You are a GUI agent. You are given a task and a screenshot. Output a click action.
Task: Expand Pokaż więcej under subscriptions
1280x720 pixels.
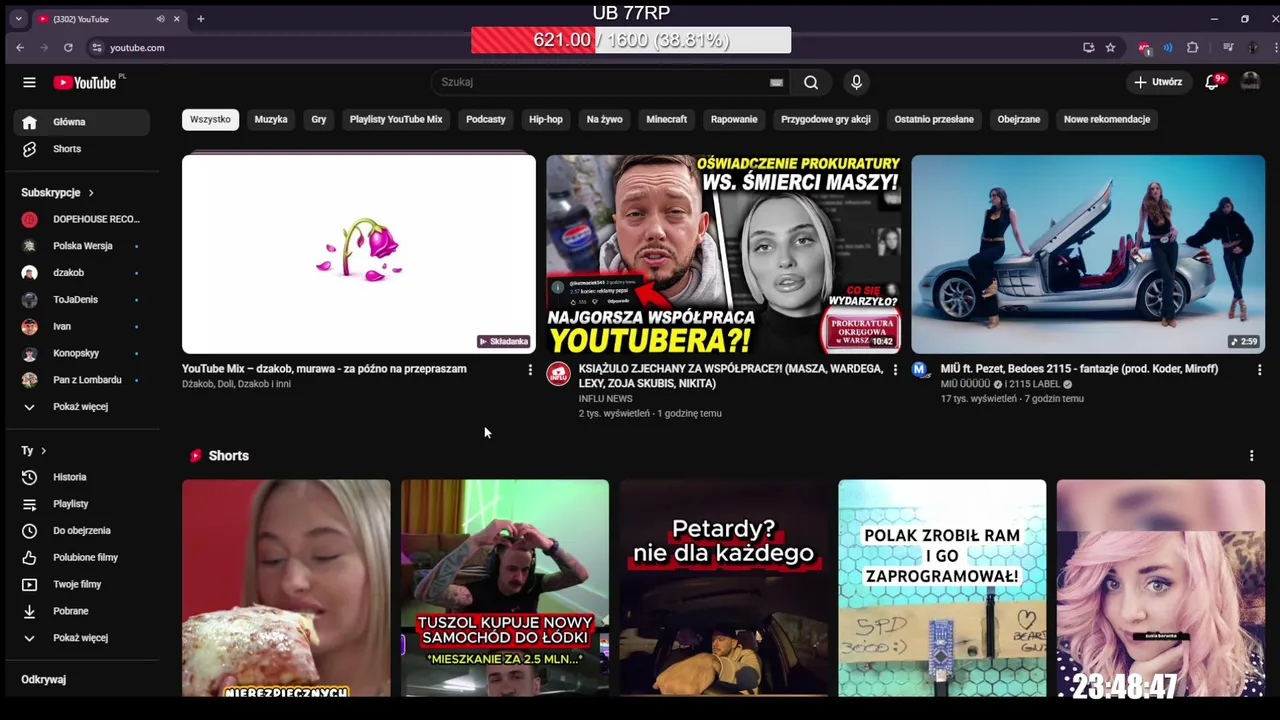(82, 407)
